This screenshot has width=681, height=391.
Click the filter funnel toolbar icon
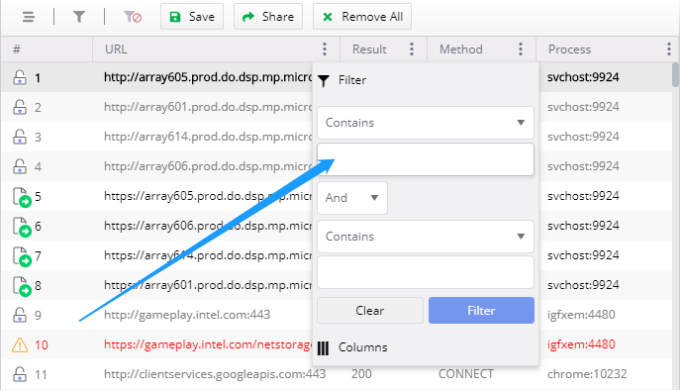79,17
